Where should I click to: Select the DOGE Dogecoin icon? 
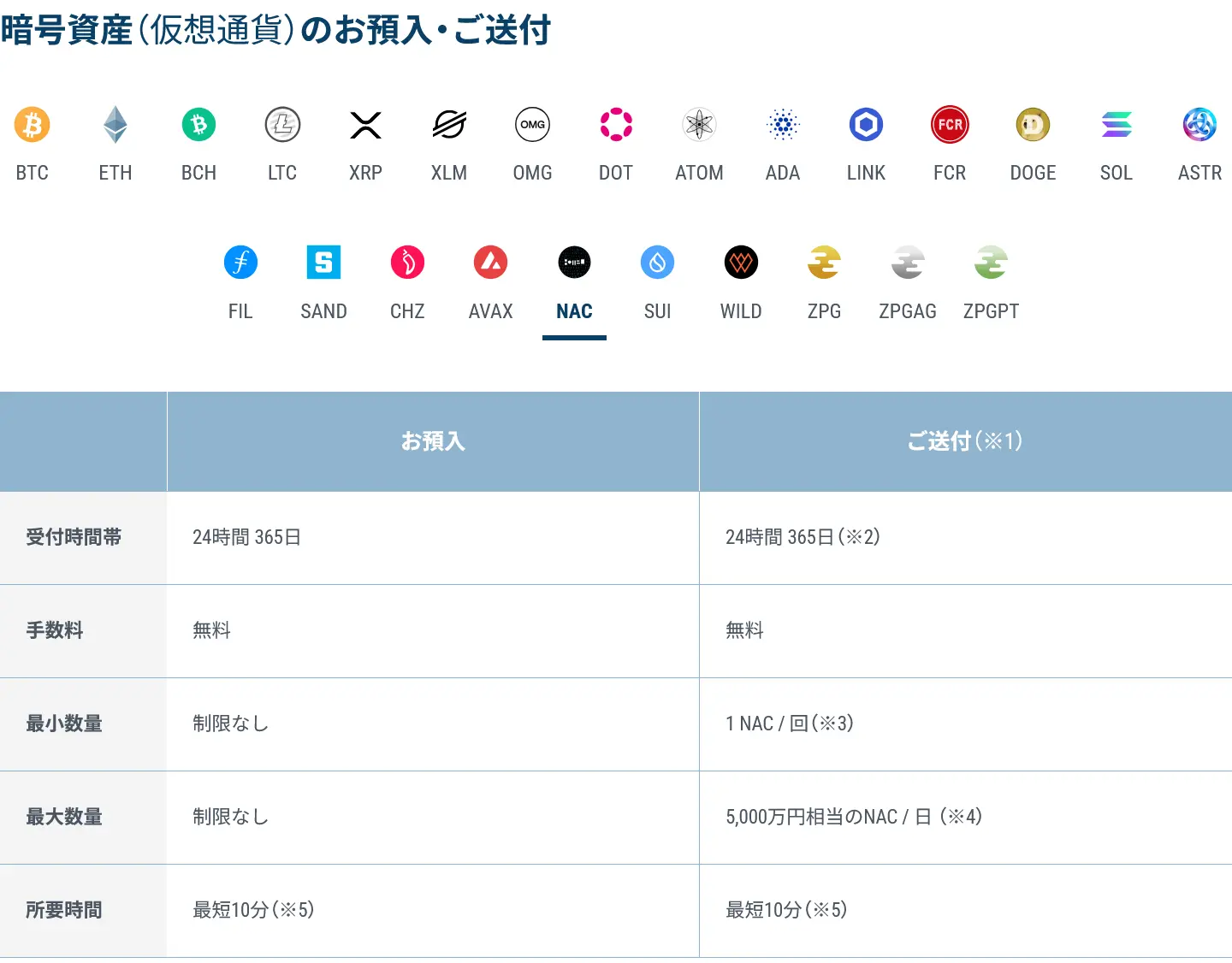(1034, 125)
